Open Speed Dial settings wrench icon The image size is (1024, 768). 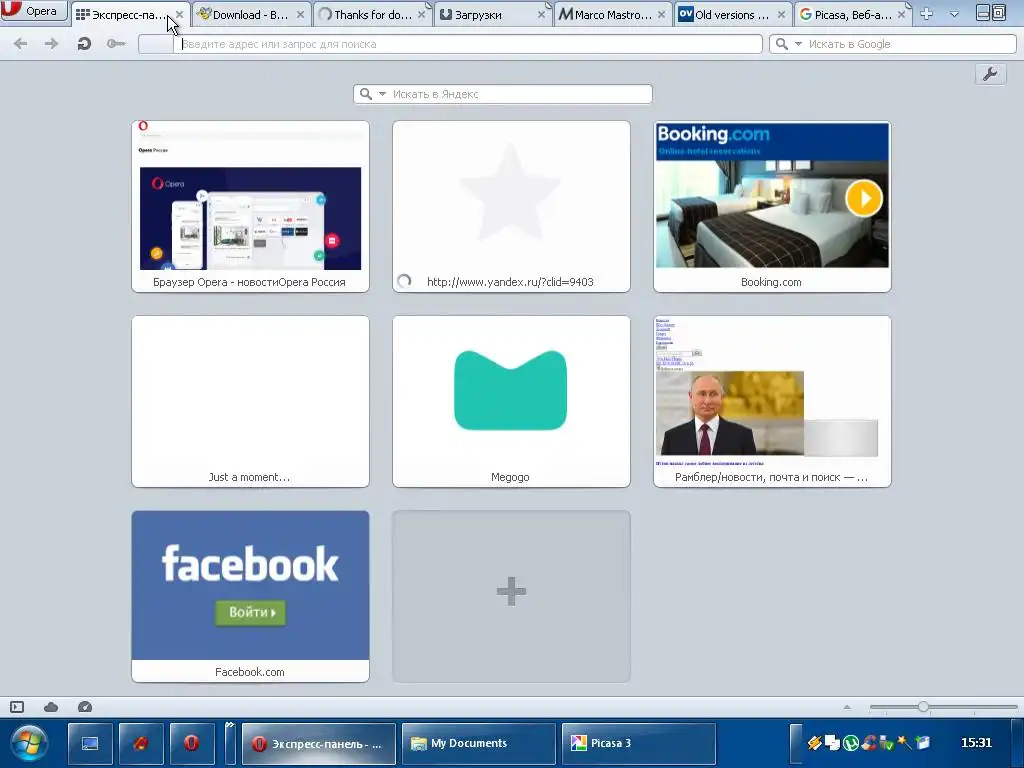[990, 74]
